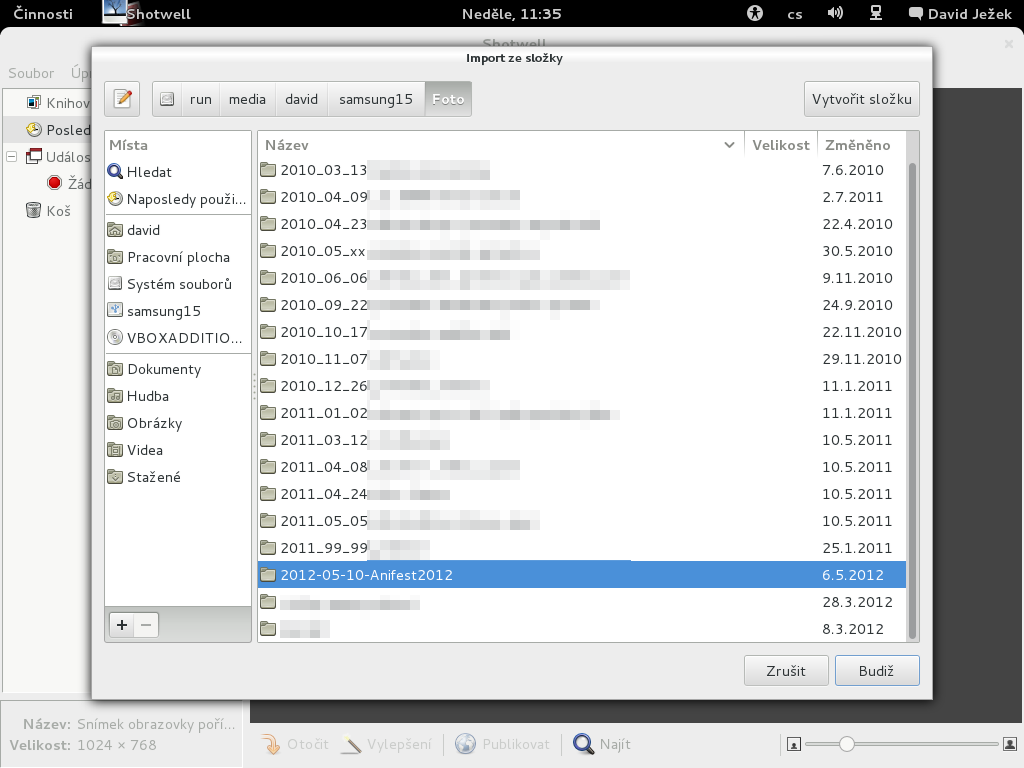
Task: Open the Obrázky bookmark in sidebar
Action: (178, 423)
